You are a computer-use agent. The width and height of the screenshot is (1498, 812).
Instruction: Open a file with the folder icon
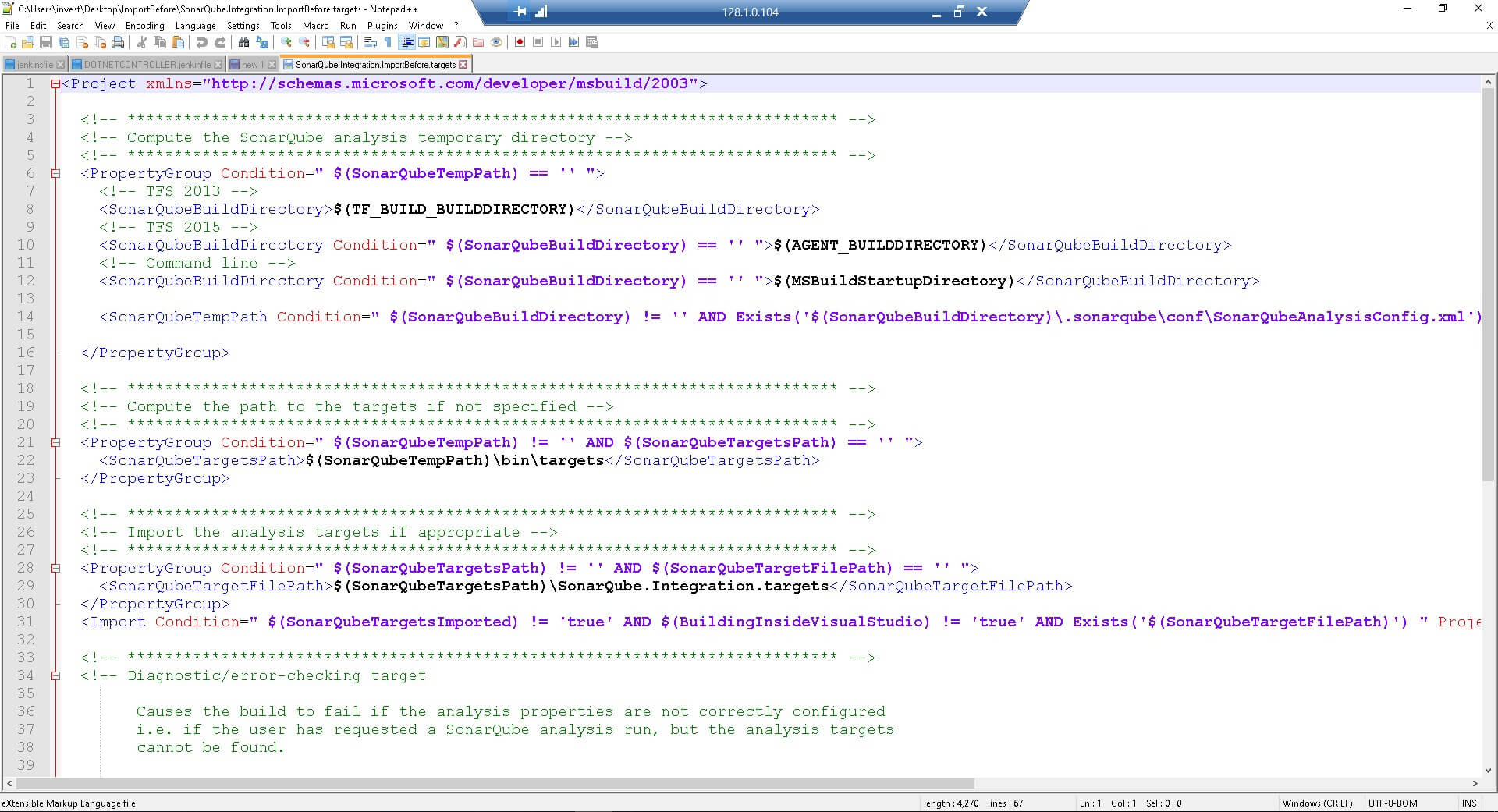tap(28, 42)
